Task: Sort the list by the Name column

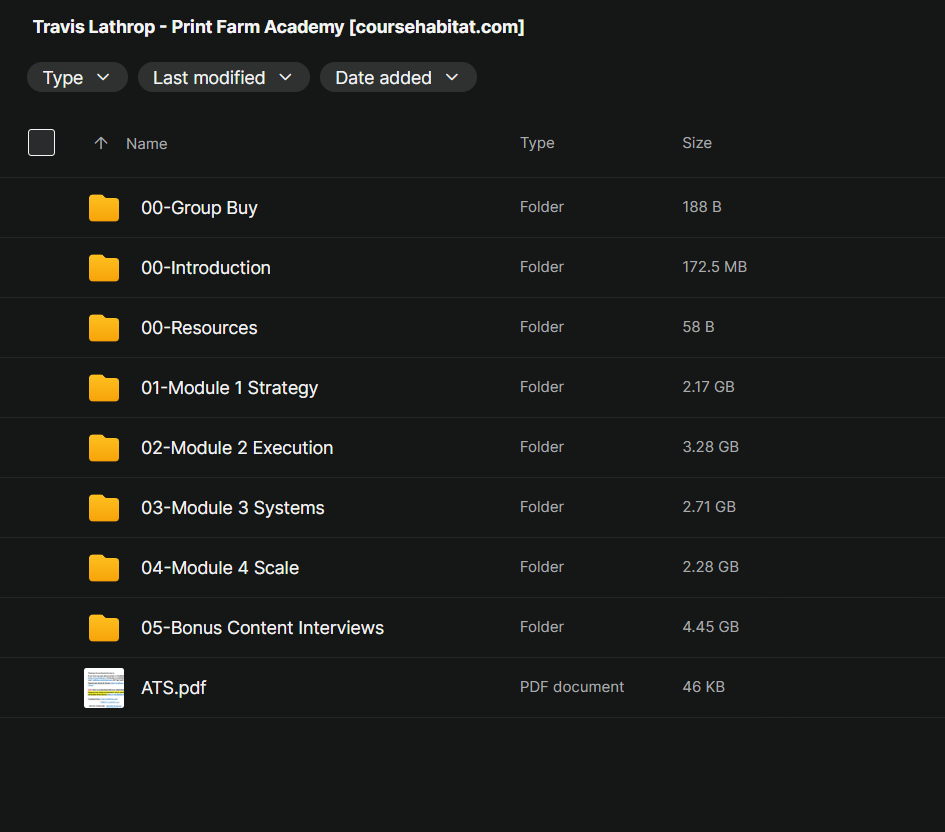Action: coord(146,144)
